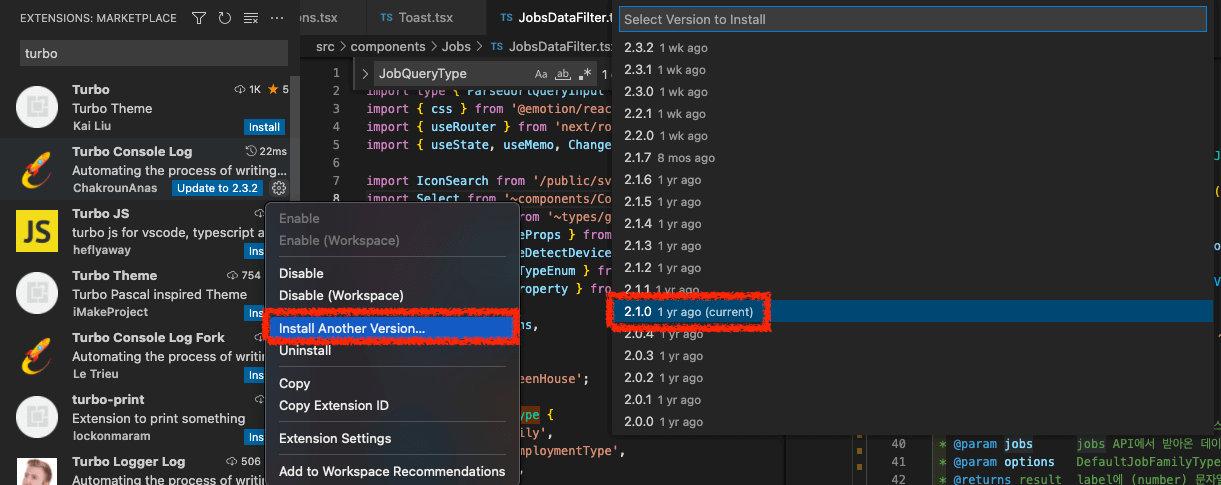1221x485 pixels.
Task: Click Update to 2.3.2 button
Action: [x=217, y=188]
